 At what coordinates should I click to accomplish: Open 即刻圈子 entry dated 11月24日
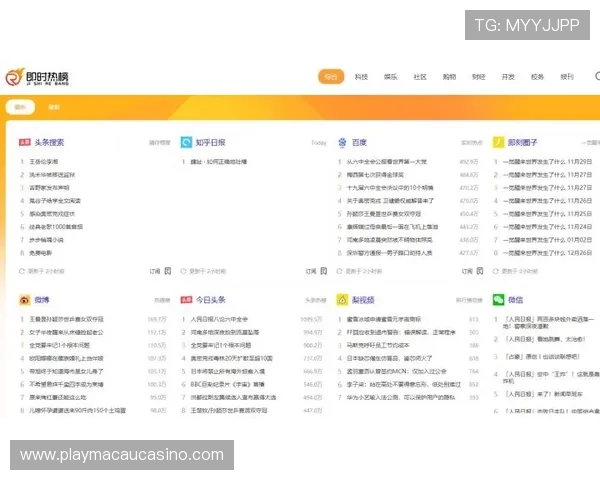547,227
